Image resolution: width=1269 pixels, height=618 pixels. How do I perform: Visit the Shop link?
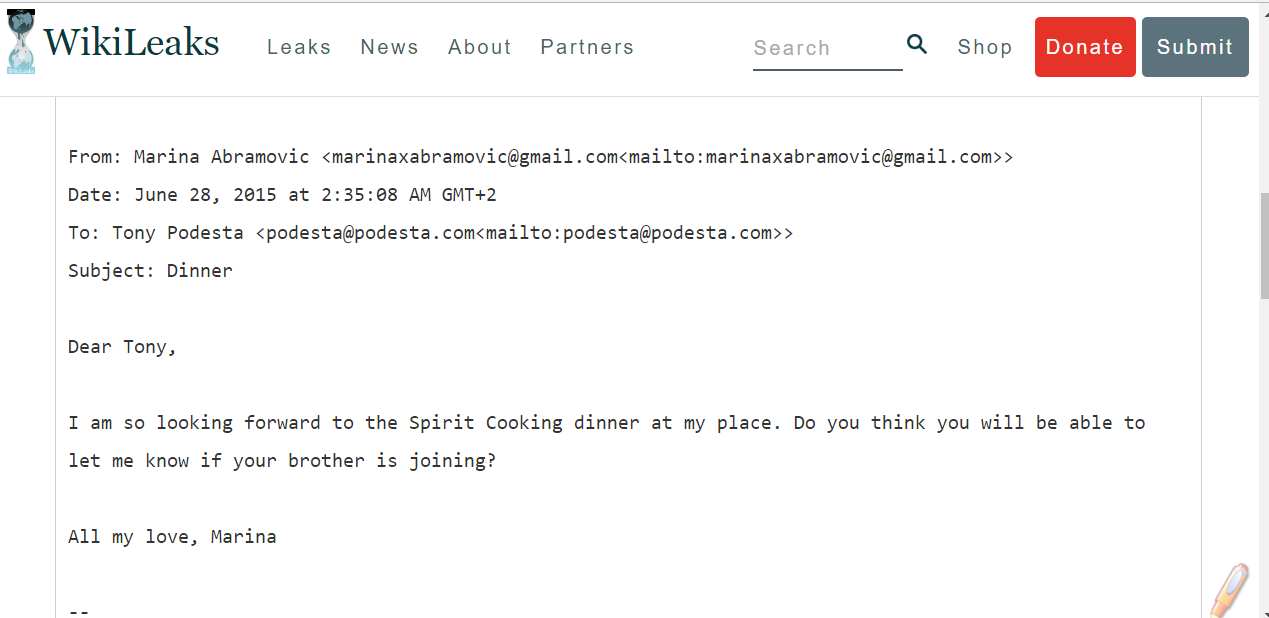point(985,47)
